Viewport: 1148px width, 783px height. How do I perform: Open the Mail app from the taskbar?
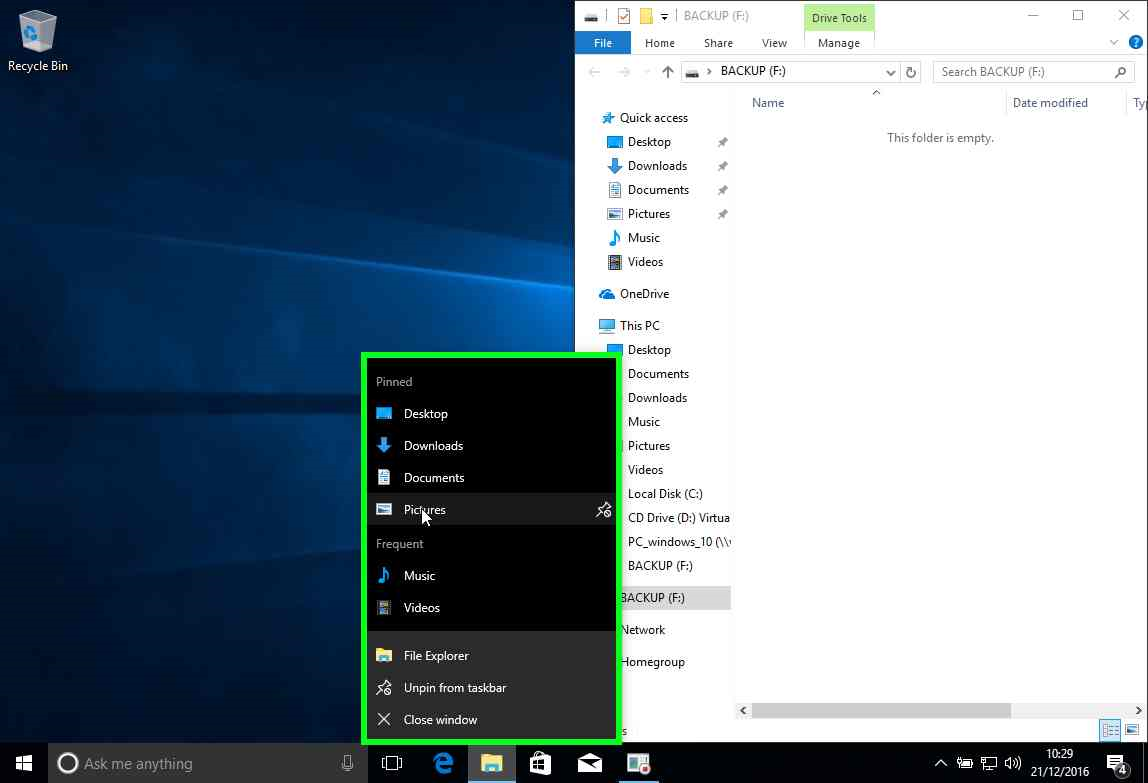click(589, 763)
